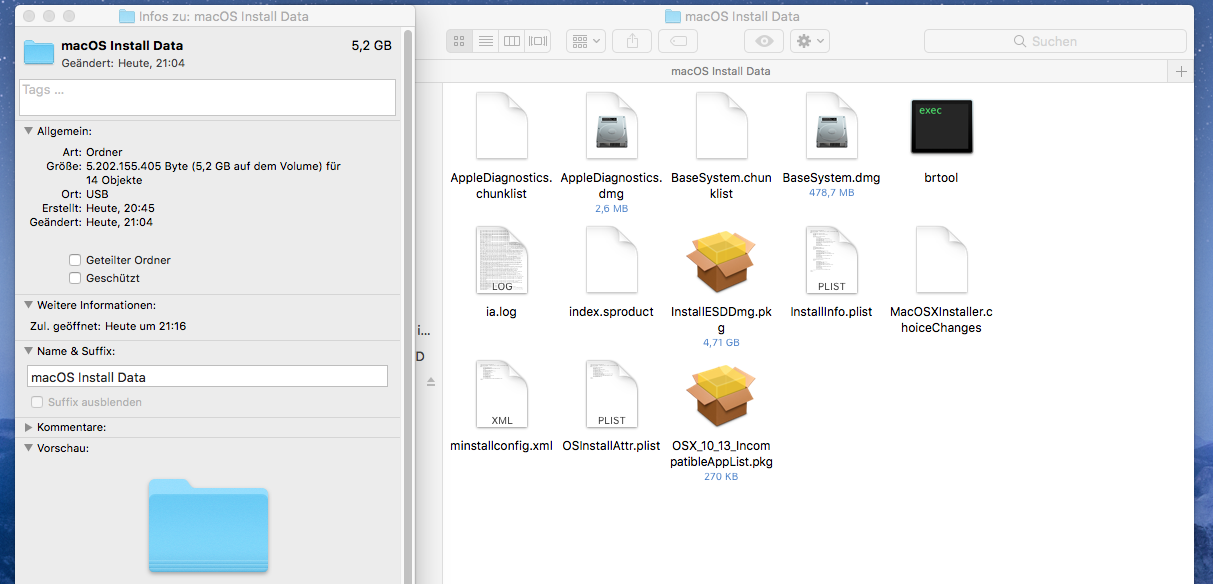Select the macOS Install Data tab
This screenshot has height=584, width=1213.
pos(721,71)
